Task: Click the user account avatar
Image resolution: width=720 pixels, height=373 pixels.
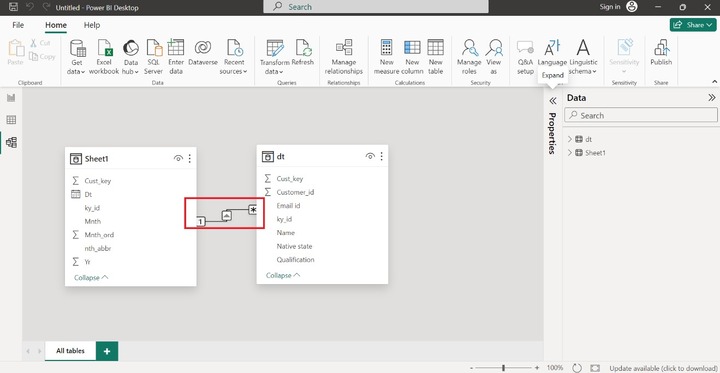Action: [632, 7]
